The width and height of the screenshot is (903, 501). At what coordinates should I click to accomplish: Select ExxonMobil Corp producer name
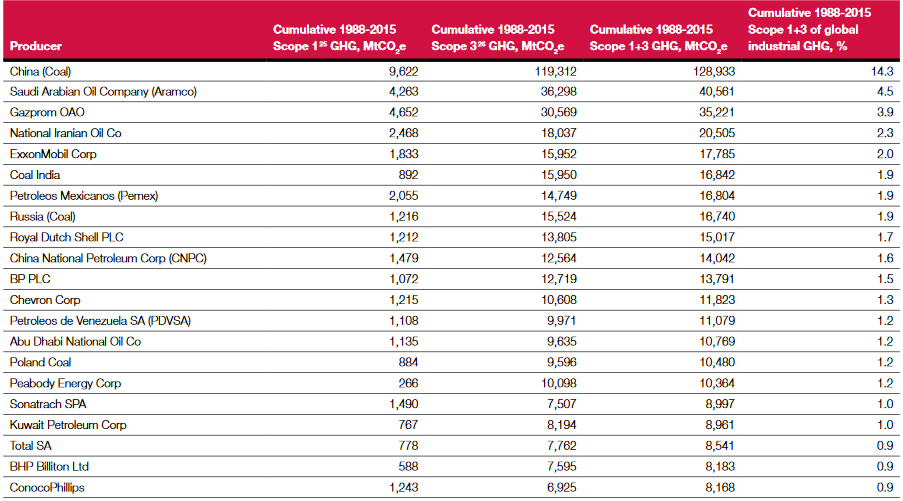[x=53, y=154]
